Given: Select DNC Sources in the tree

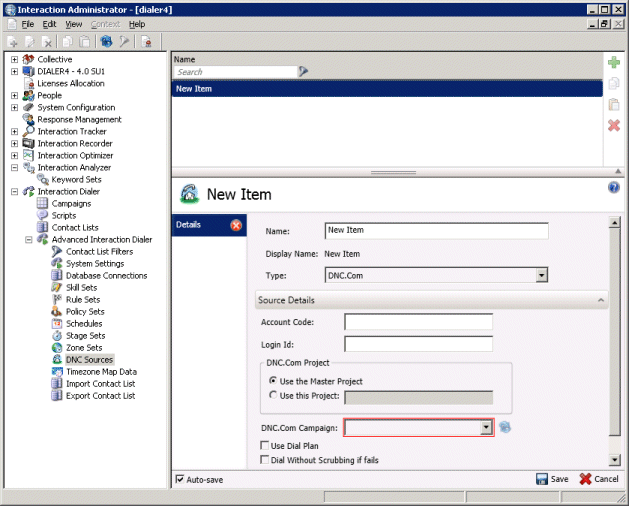Looking at the screenshot, I should pos(89,359).
